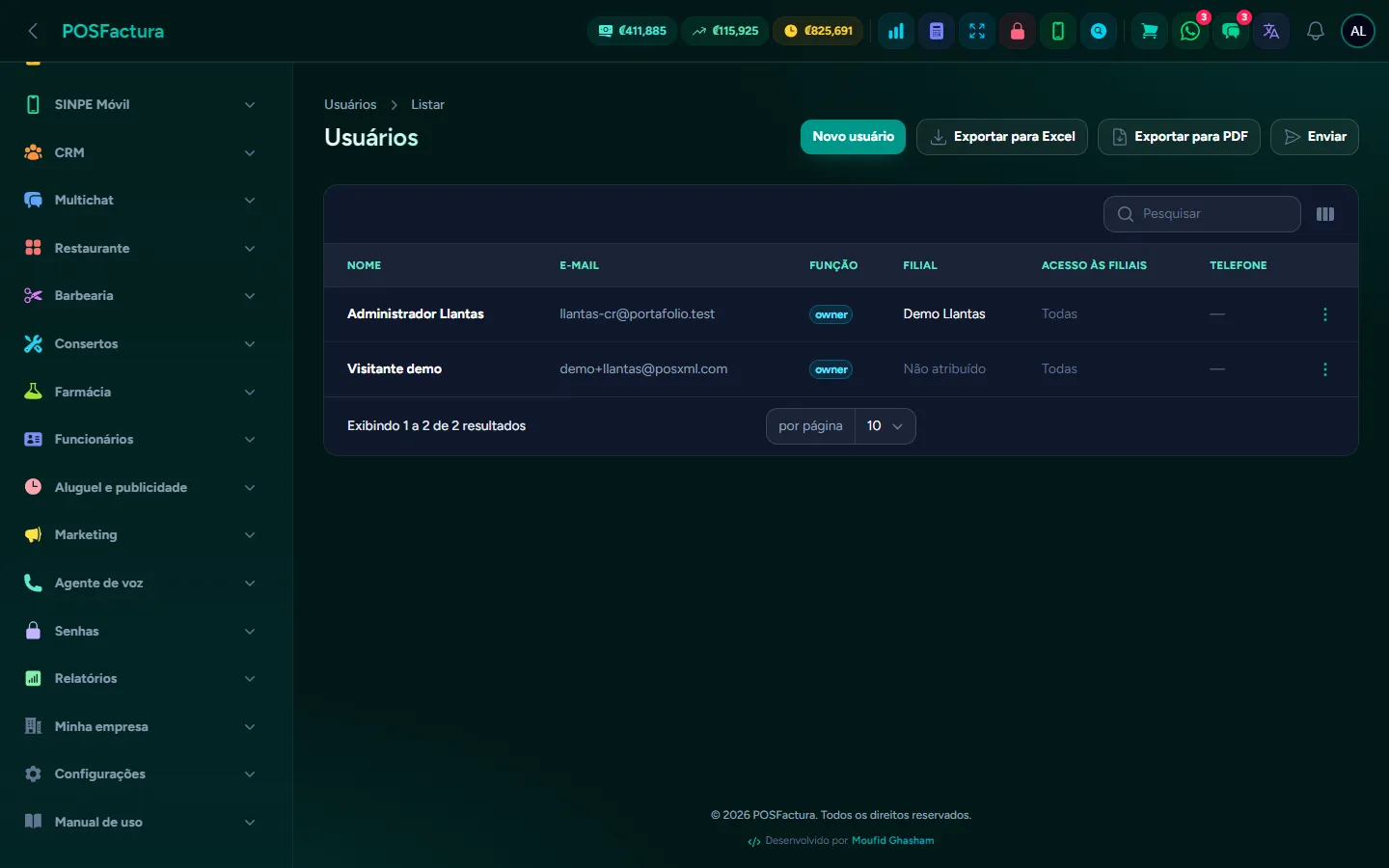Open the calculator icon in top bar
Viewport: 1389px width, 868px height.
[937, 31]
